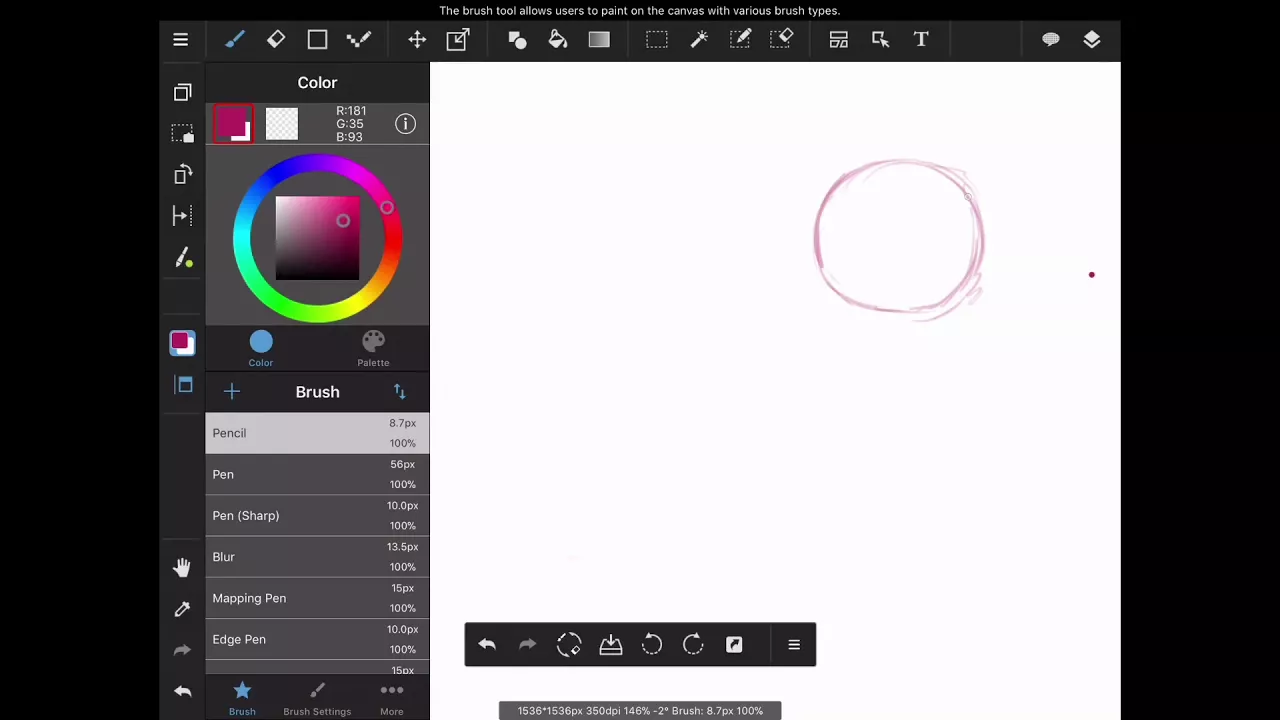Select the rectangular selection tool
Viewport: 1280px width, 720px height.
(657, 40)
